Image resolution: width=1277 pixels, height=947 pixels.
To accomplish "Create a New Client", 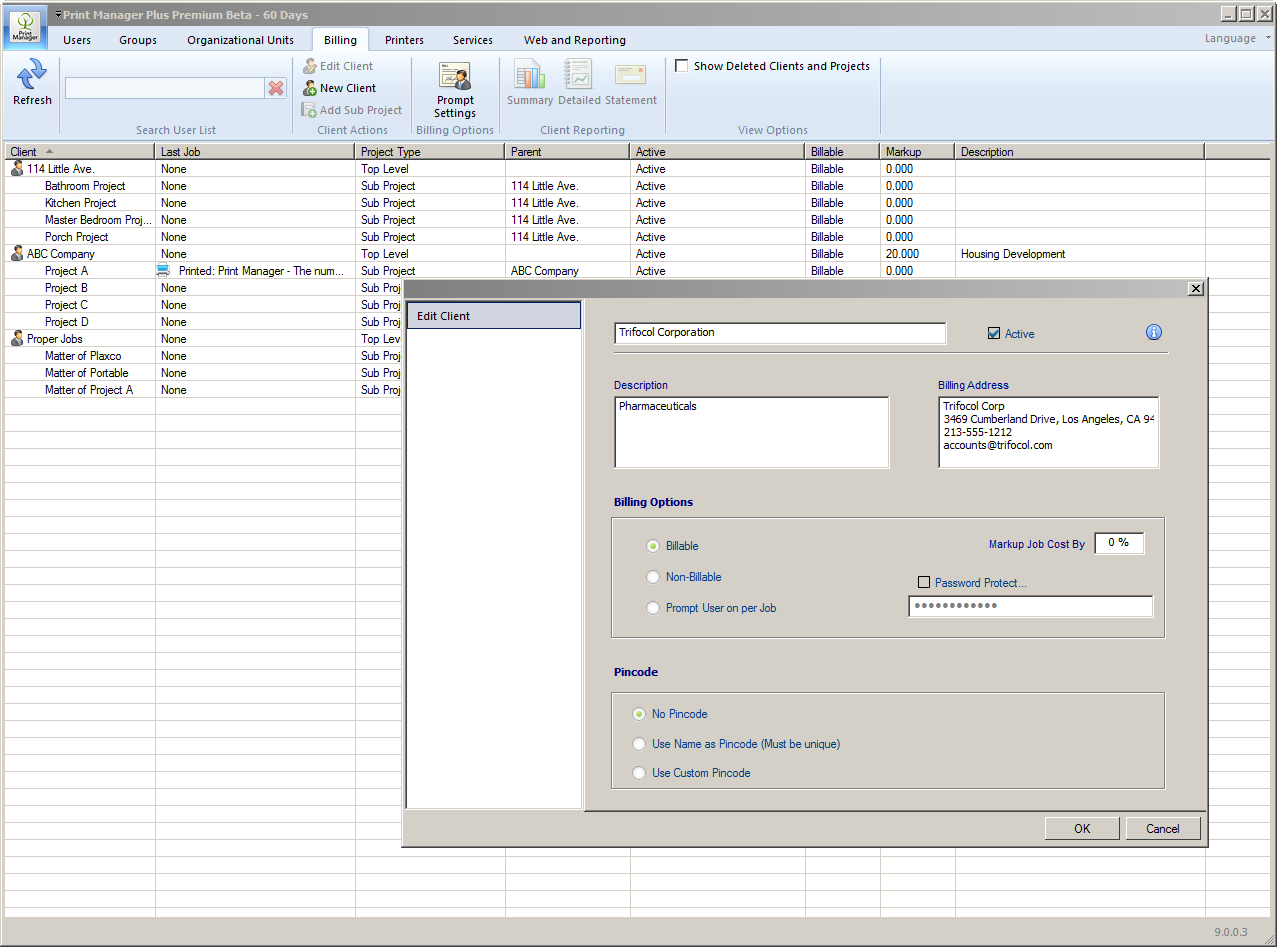I will click(x=340, y=88).
